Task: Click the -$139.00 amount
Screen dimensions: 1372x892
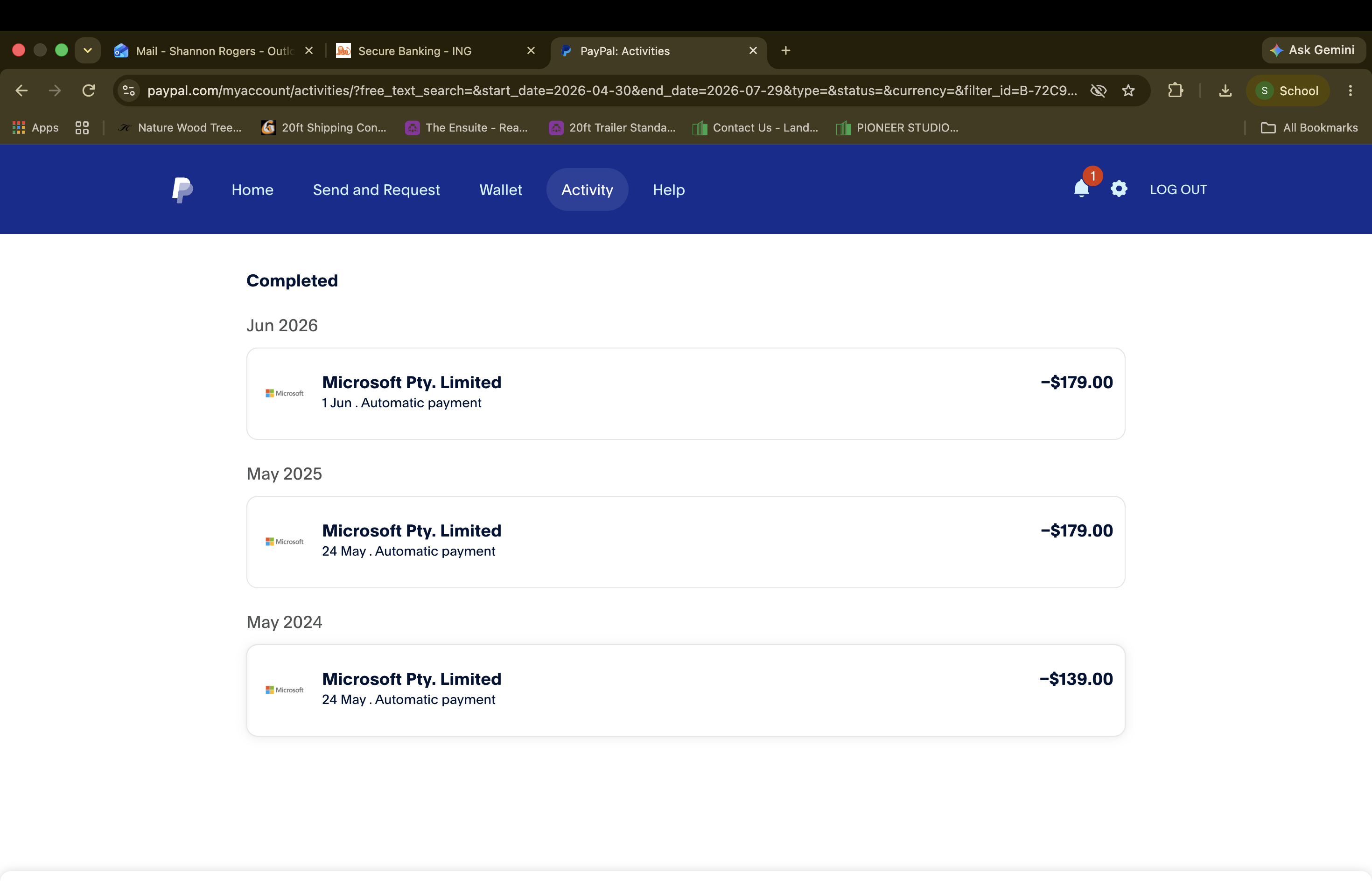Action: (1076, 679)
